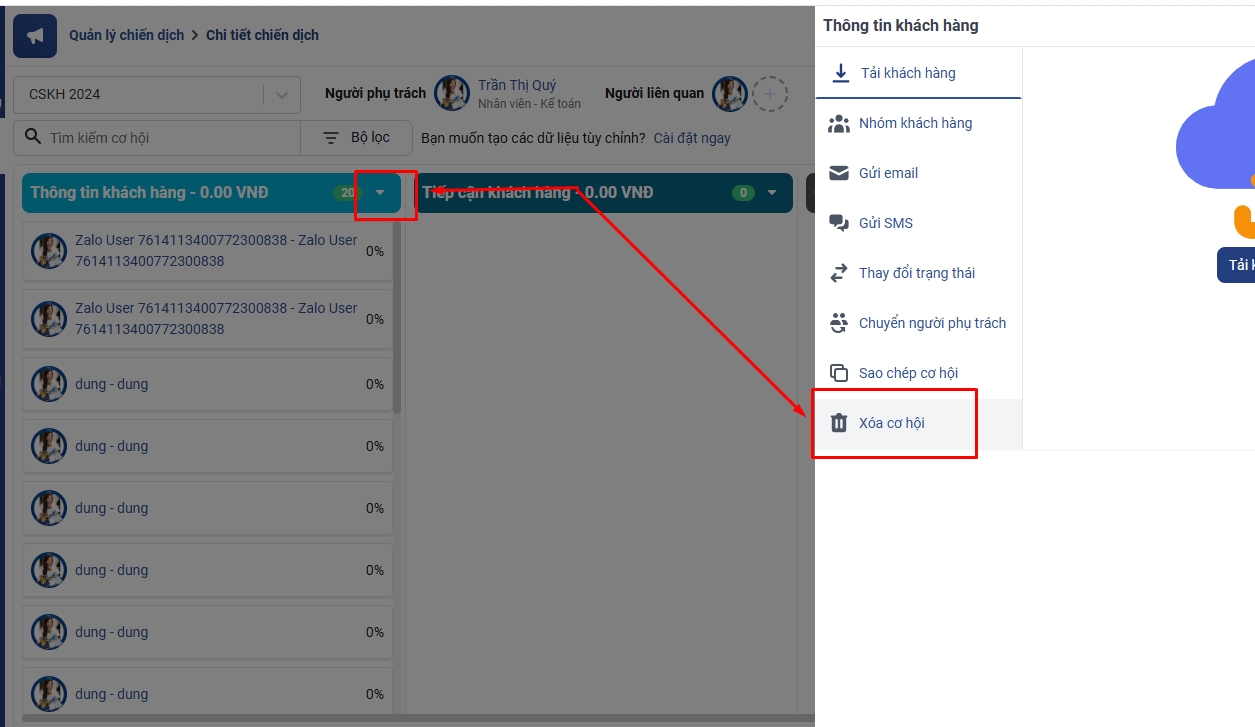Click the column's vertical scrollbar
1255x727 pixels.
(397, 320)
